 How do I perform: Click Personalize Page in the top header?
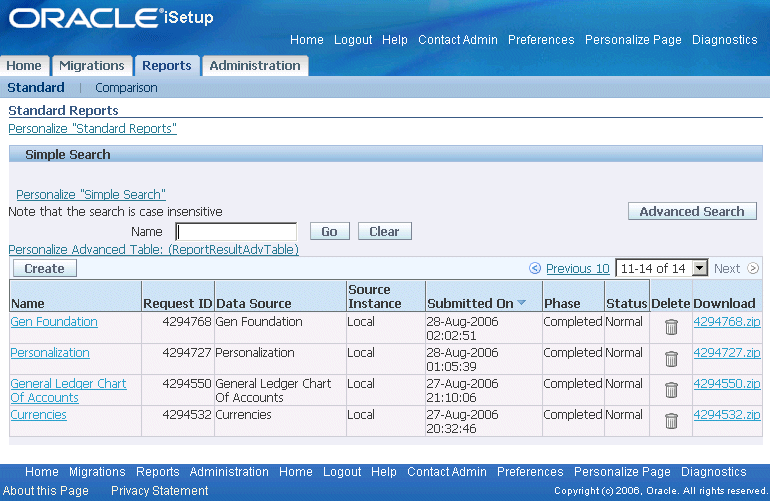(x=633, y=40)
